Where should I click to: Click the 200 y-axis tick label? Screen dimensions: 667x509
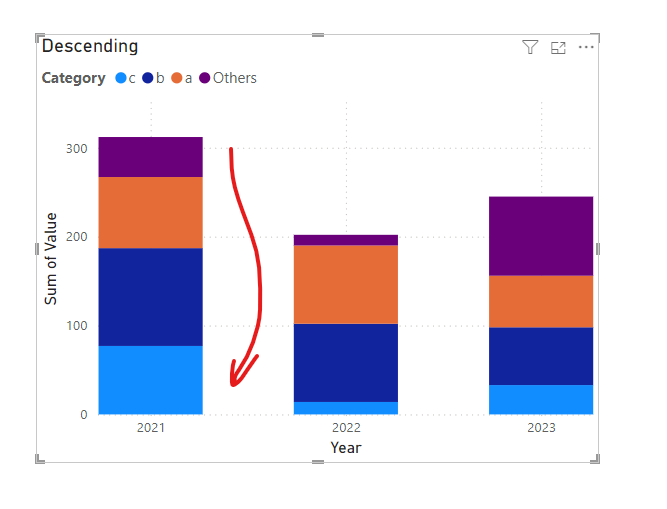click(77, 237)
